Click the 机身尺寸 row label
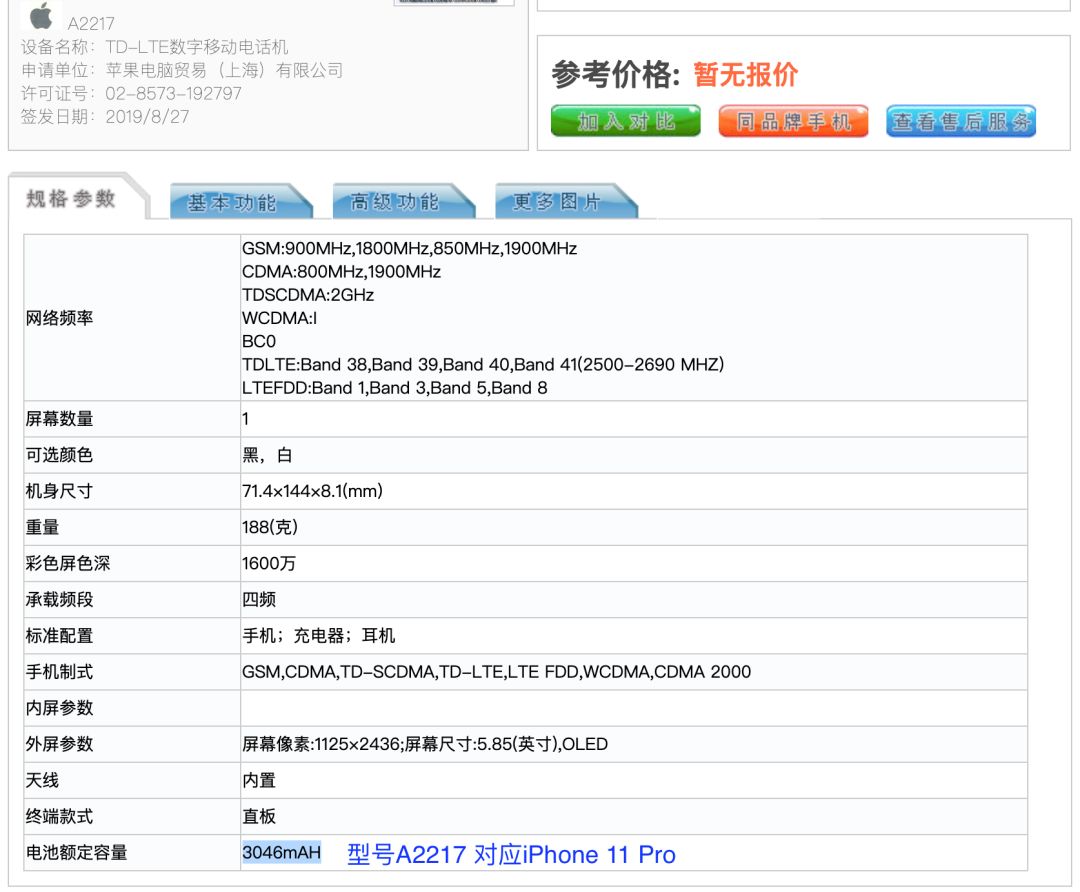This screenshot has width=1080, height=892. point(59,491)
